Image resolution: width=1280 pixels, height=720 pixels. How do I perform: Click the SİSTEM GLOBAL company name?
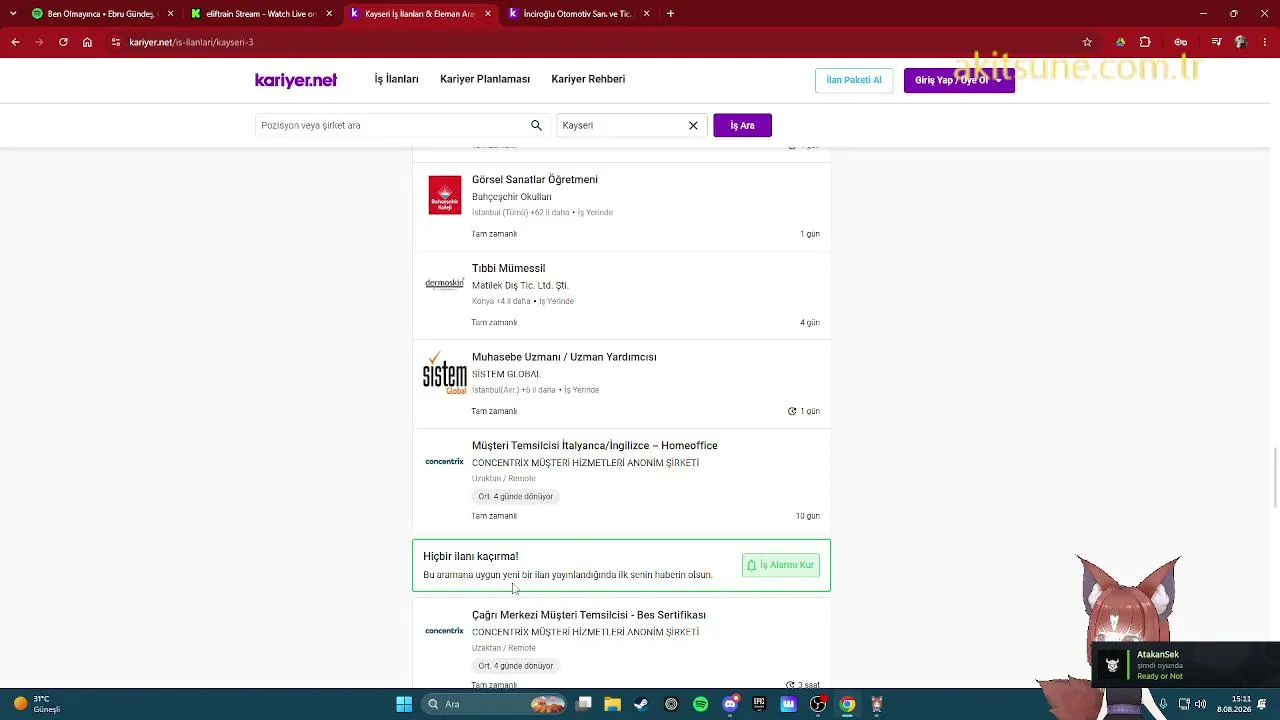click(x=506, y=374)
